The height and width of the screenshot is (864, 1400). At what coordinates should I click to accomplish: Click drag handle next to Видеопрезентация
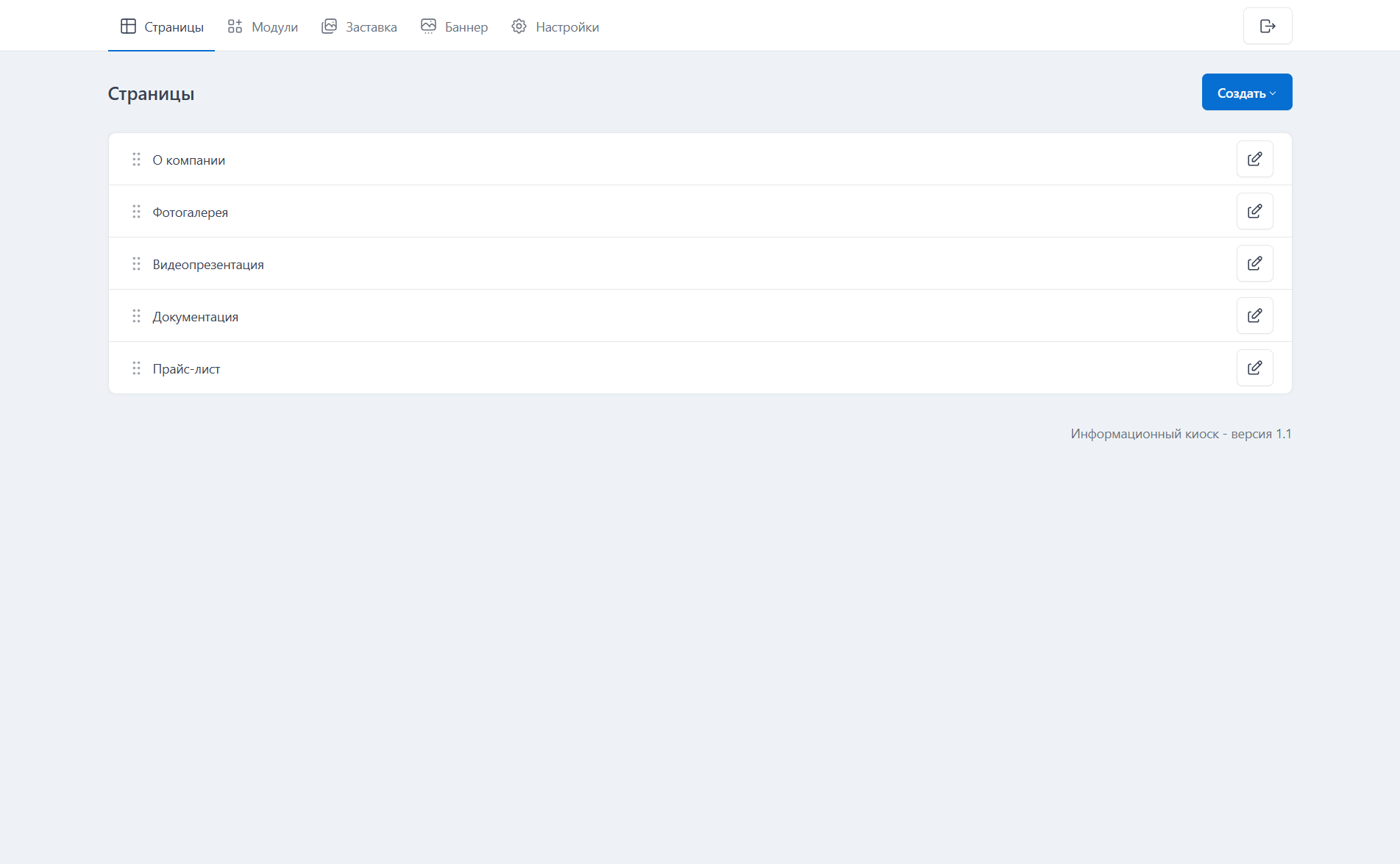click(136, 264)
